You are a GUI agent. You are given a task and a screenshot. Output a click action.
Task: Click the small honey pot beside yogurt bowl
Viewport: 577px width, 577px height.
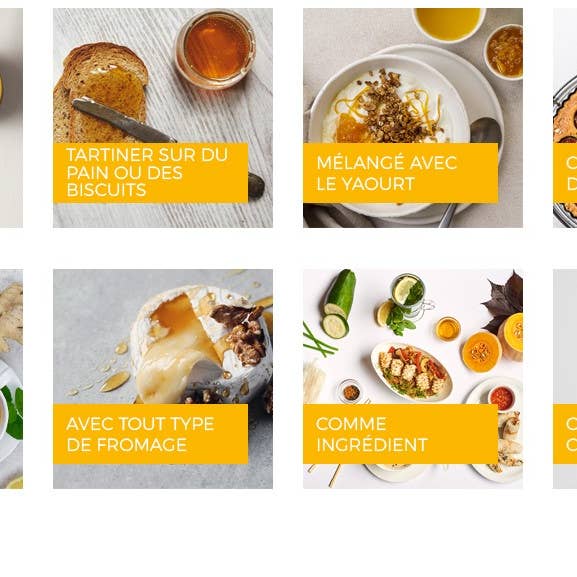click(504, 52)
